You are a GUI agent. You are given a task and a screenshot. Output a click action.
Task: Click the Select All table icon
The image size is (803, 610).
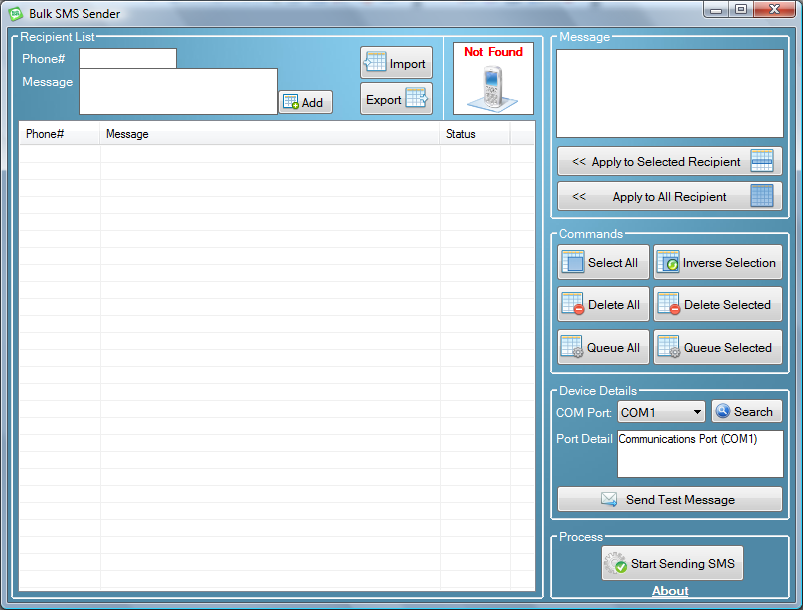(573, 262)
